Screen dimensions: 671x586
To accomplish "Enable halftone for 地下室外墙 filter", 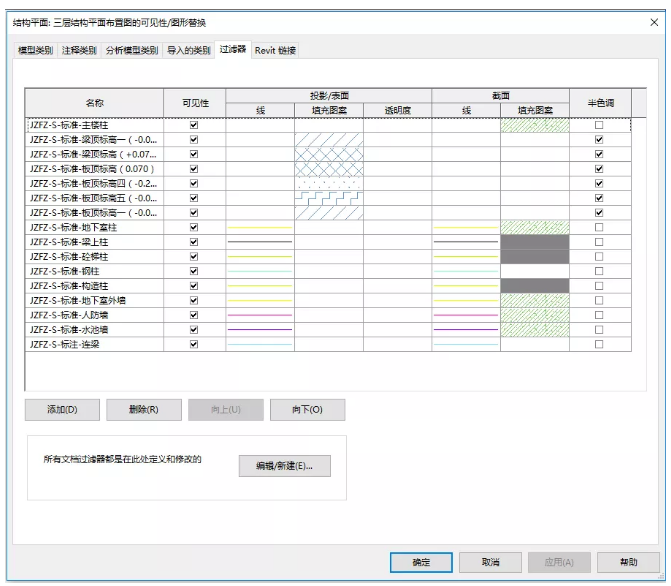I will click(599, 300).
